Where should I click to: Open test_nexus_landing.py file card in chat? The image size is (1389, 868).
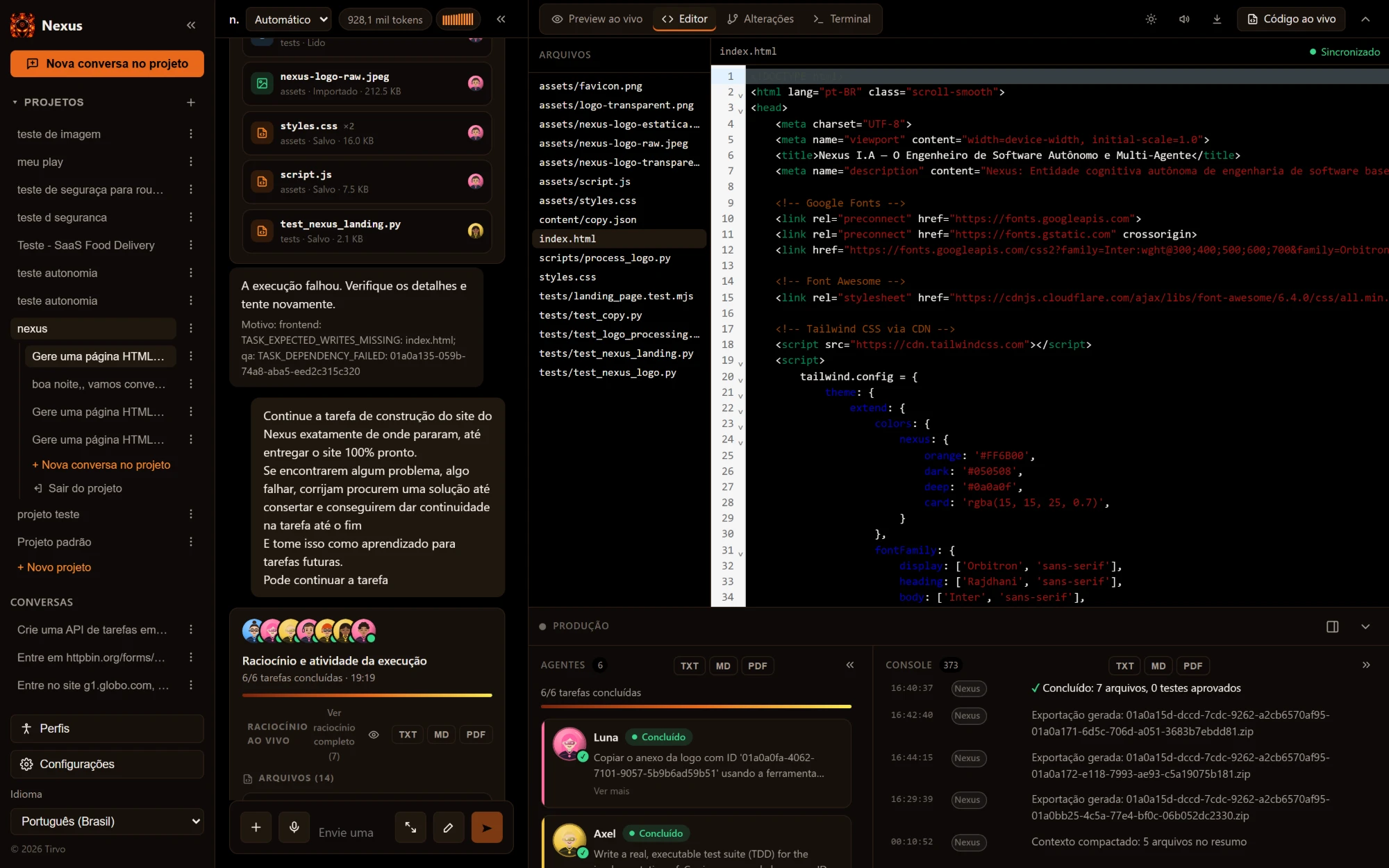coord(367,231)
